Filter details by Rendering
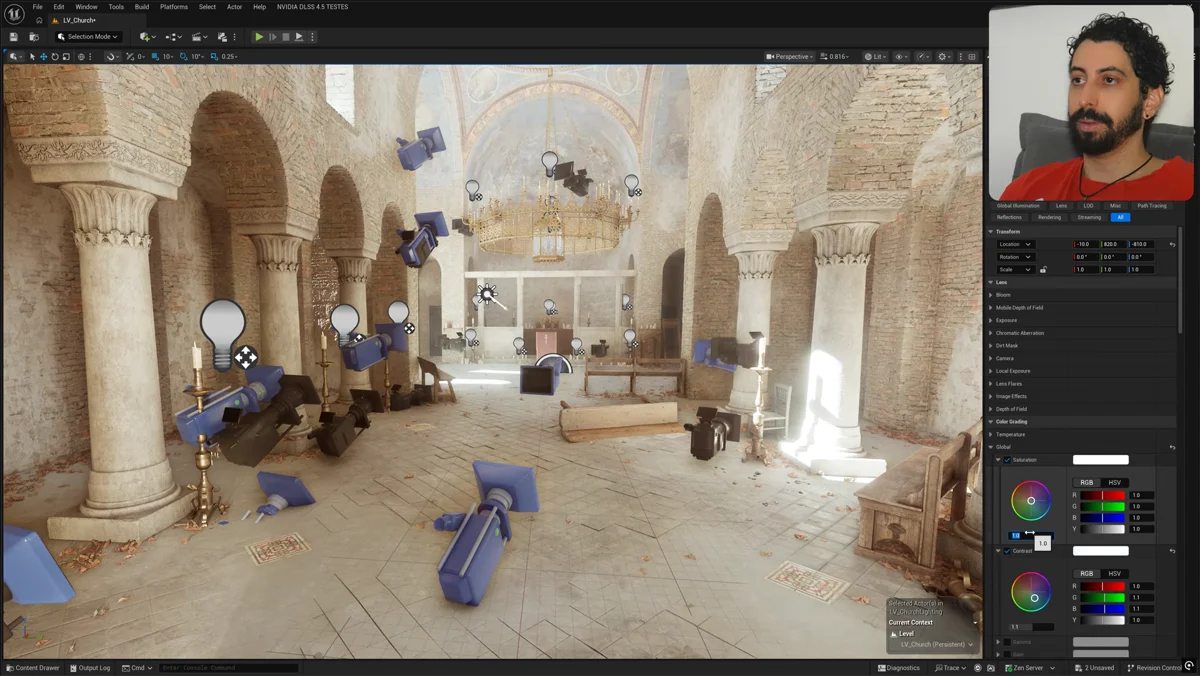 point(1049,217)
